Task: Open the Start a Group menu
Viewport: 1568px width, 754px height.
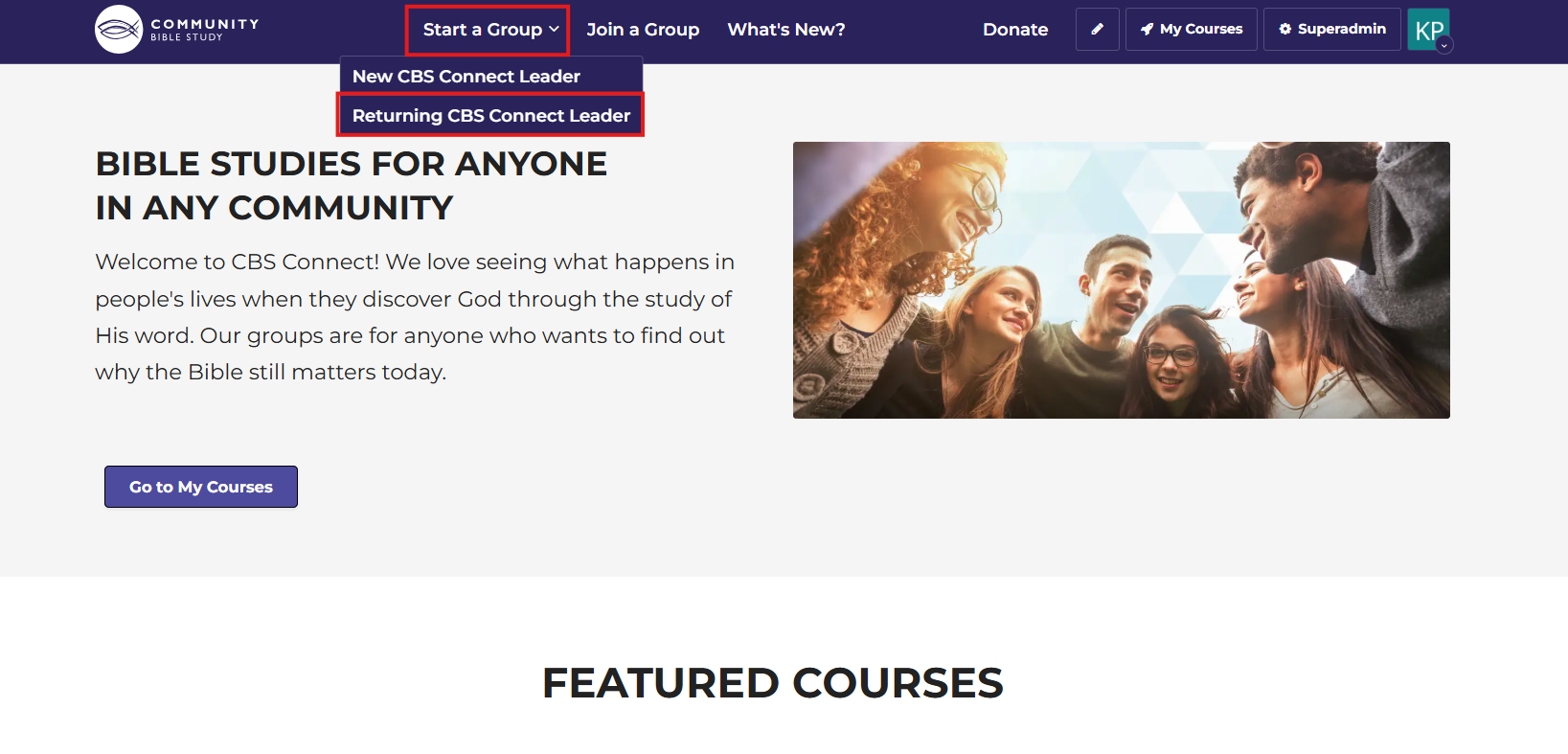Action: [x=488, y=30]
